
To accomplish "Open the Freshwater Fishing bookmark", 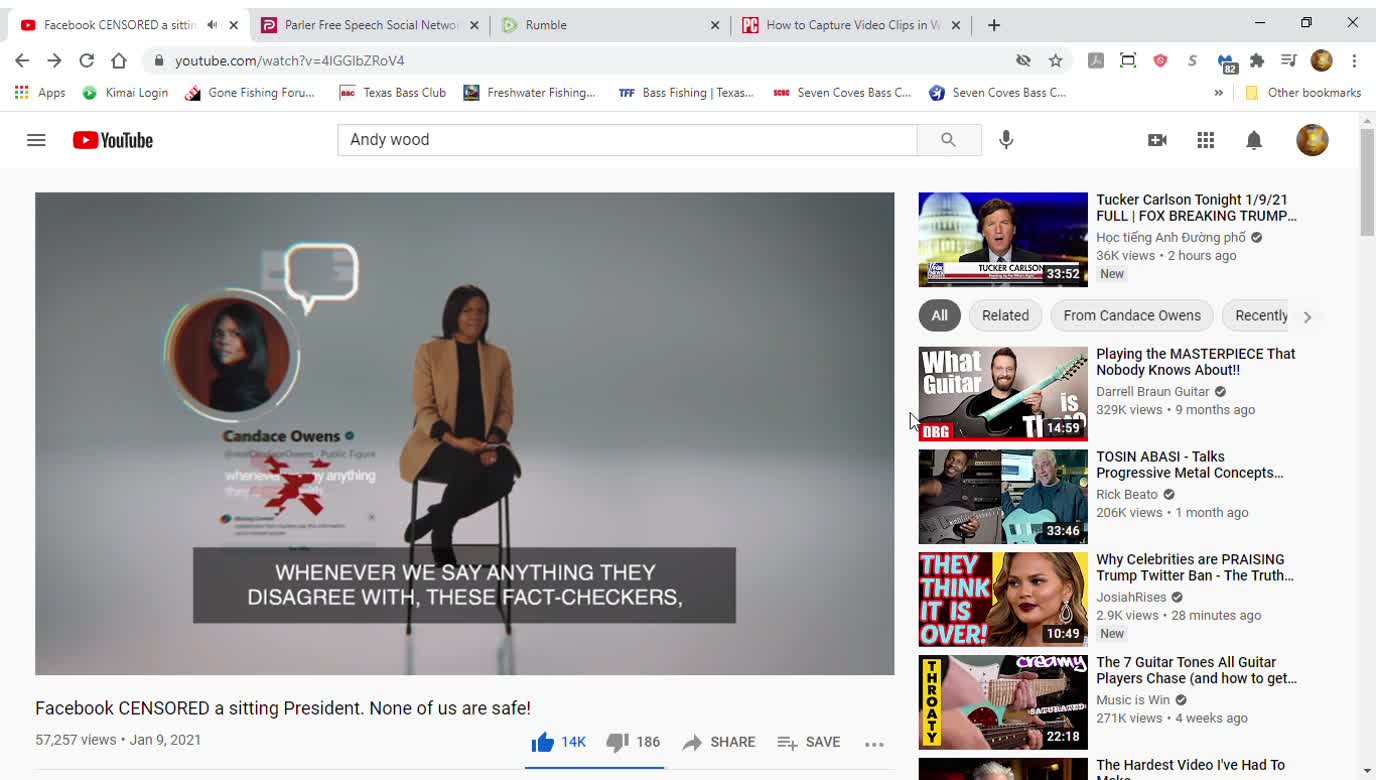I will 530,93.
